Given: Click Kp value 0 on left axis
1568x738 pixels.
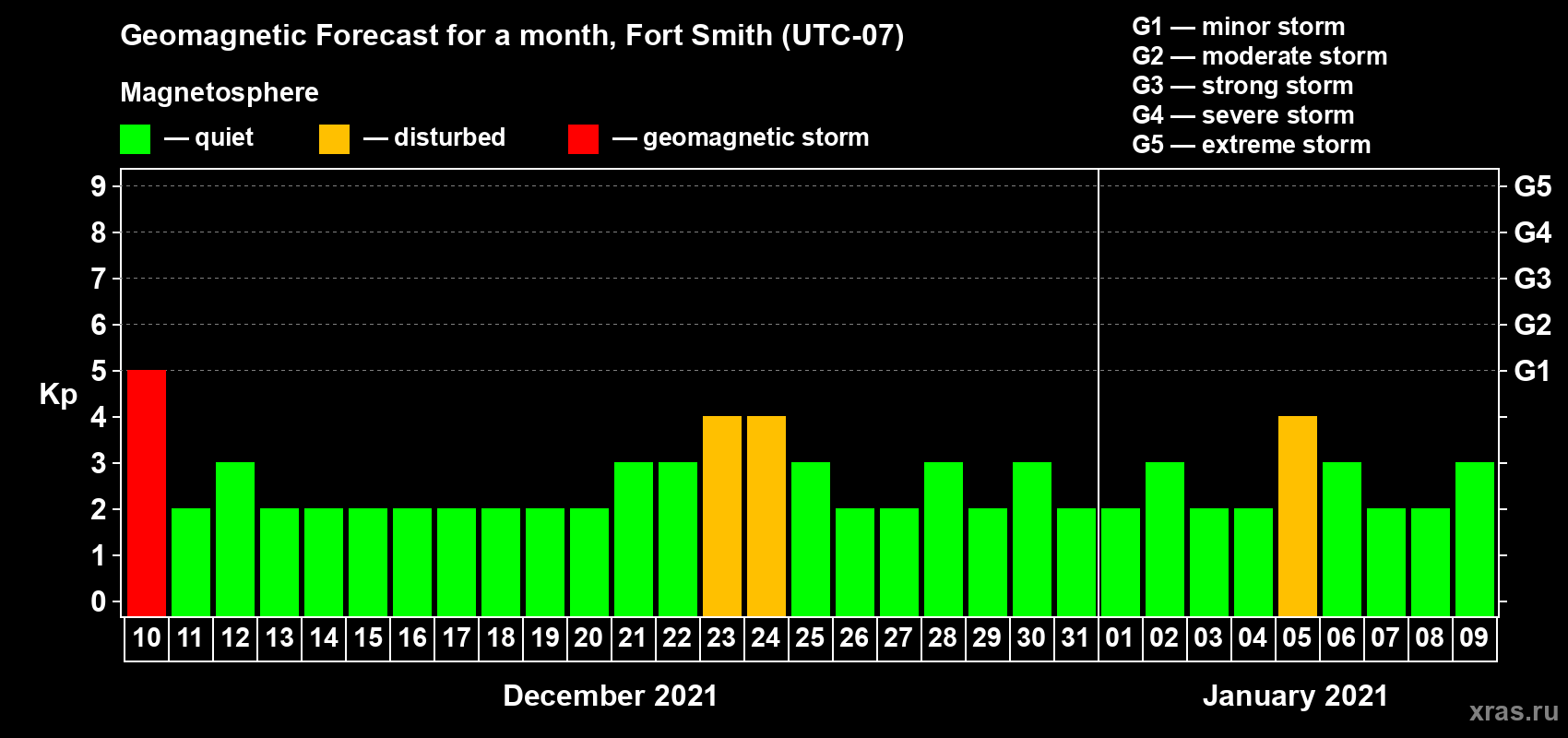Looking at the screenshot, I should tap(99, 601).
